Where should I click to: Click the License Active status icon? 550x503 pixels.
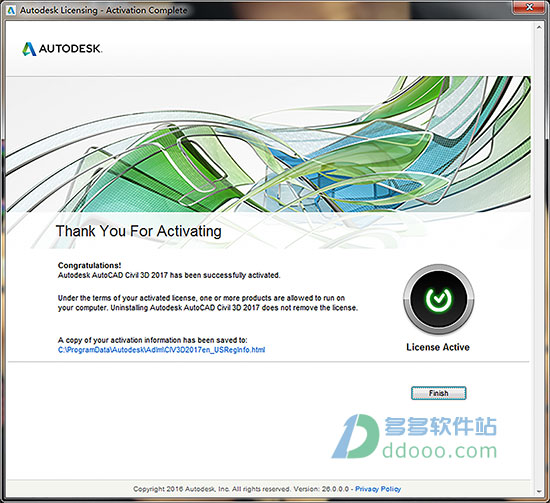point(438,299)
